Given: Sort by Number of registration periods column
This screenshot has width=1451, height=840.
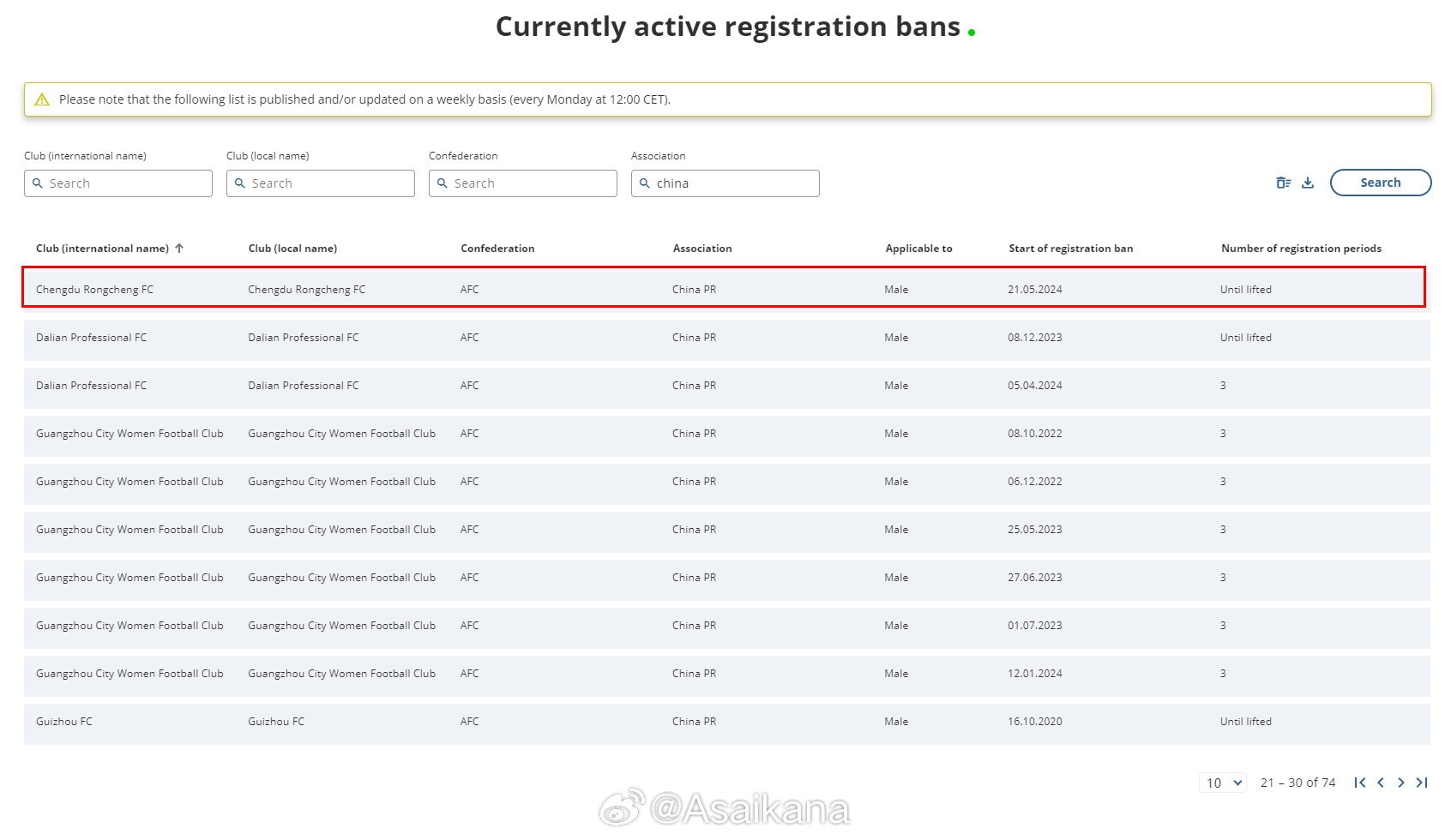Looking at the screenshot, I should (x=1301, y=249).
